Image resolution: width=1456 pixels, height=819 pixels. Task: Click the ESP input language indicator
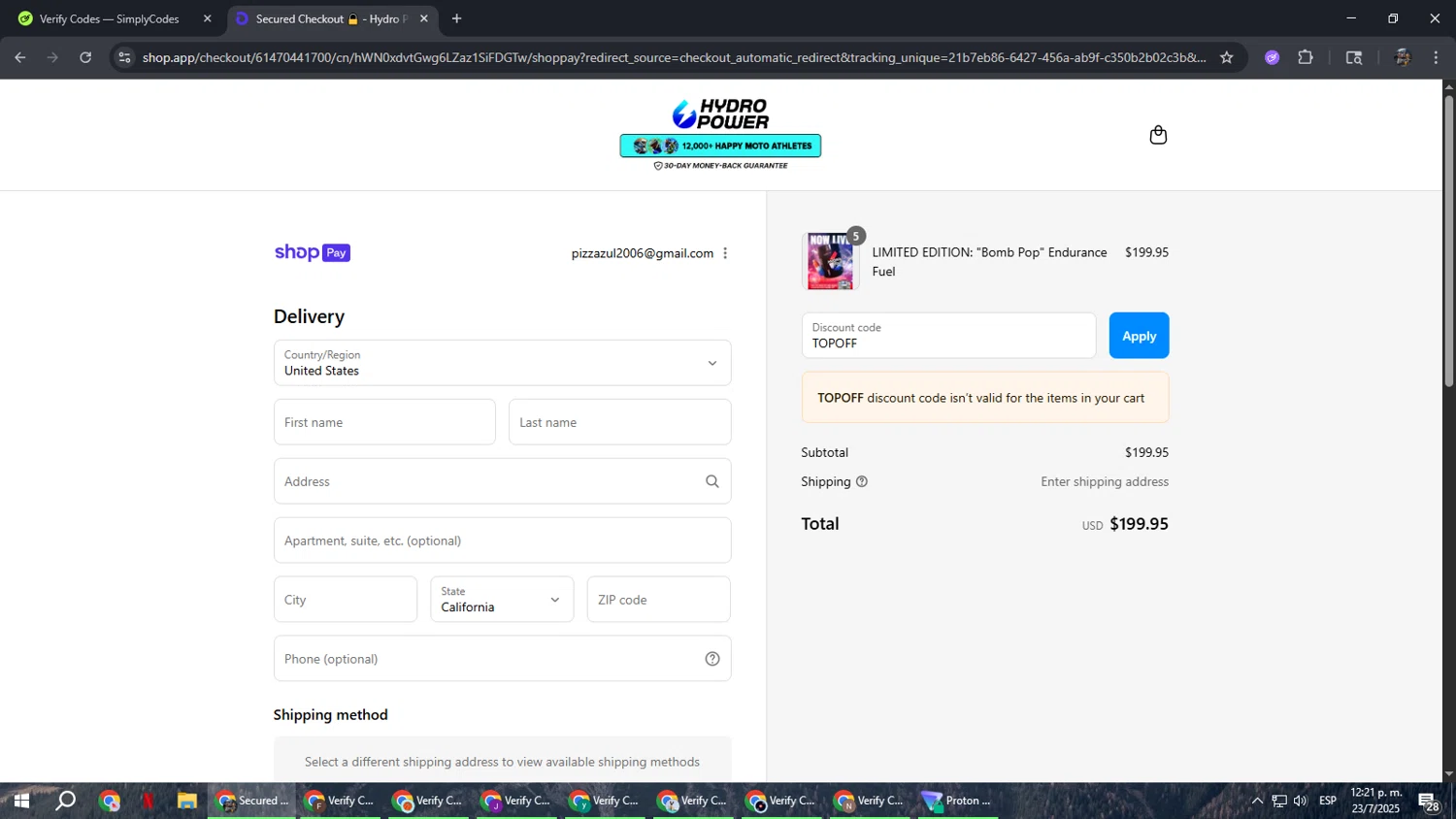(x=1328, y=801)
